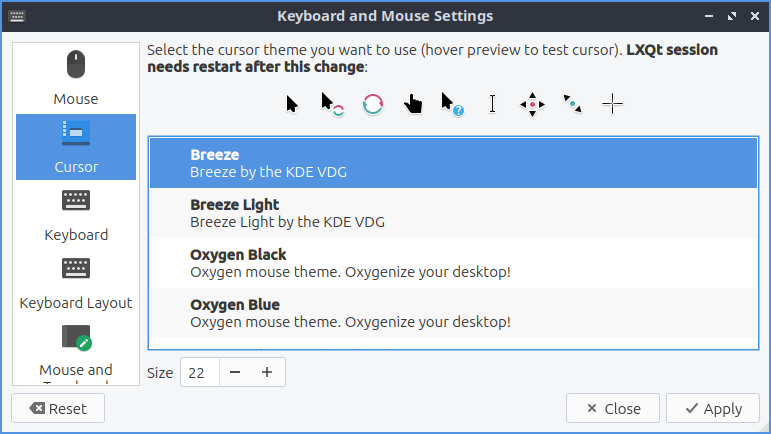This screenshot has height=434, width=771.
Task: Click the spinning wait cursor preview
Action: coord(373,104)
